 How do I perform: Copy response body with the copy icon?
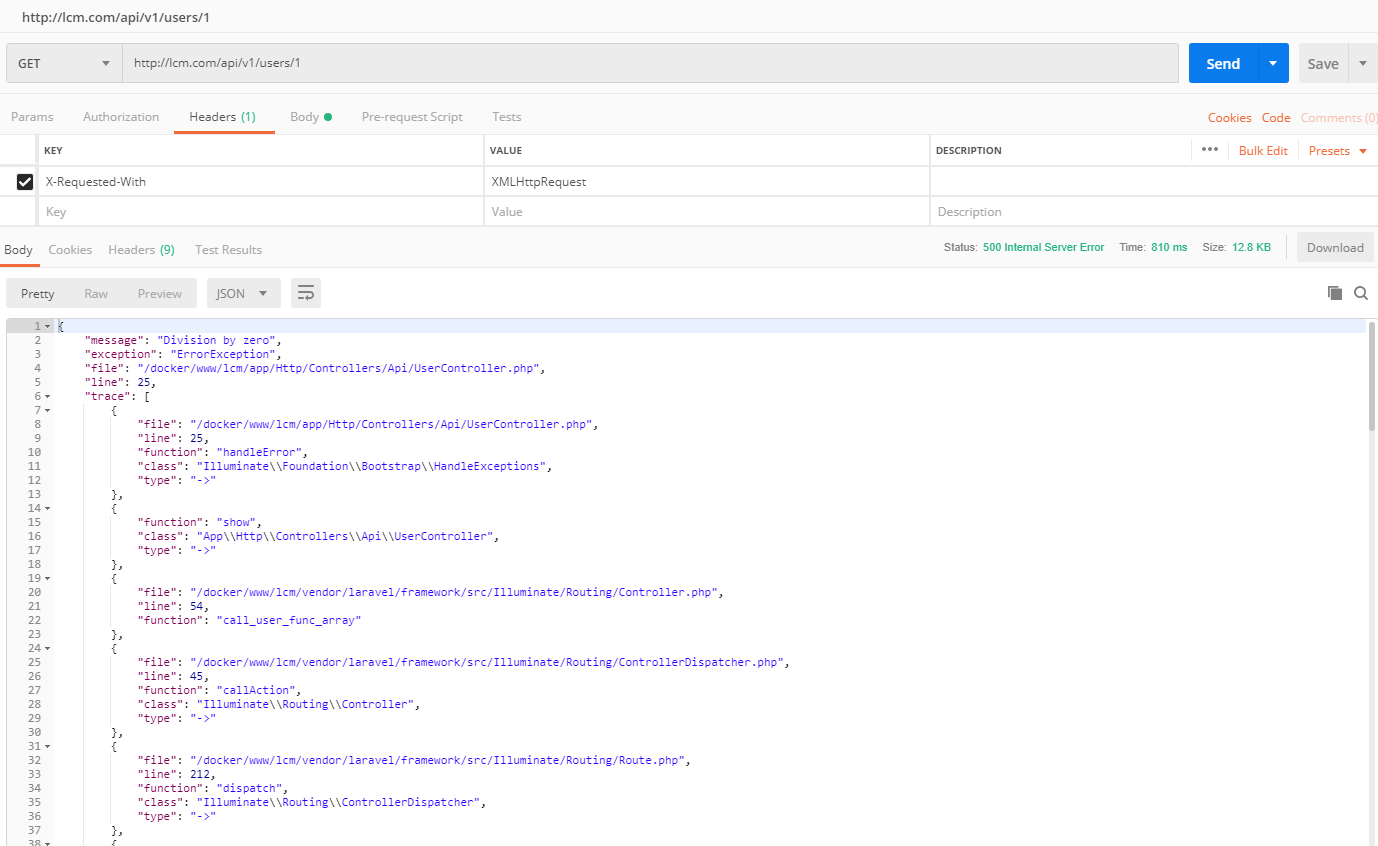tap(1334, 293)
